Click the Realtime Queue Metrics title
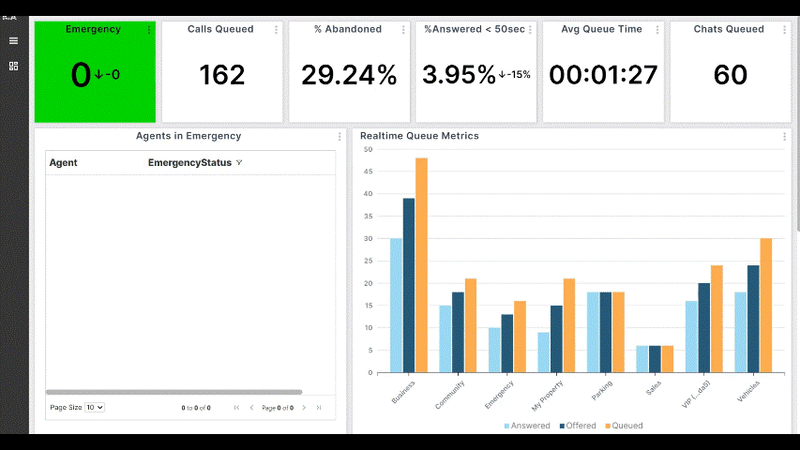Image resolution: width=800 pixels, height=450 pixels. (x=419, y=136)
